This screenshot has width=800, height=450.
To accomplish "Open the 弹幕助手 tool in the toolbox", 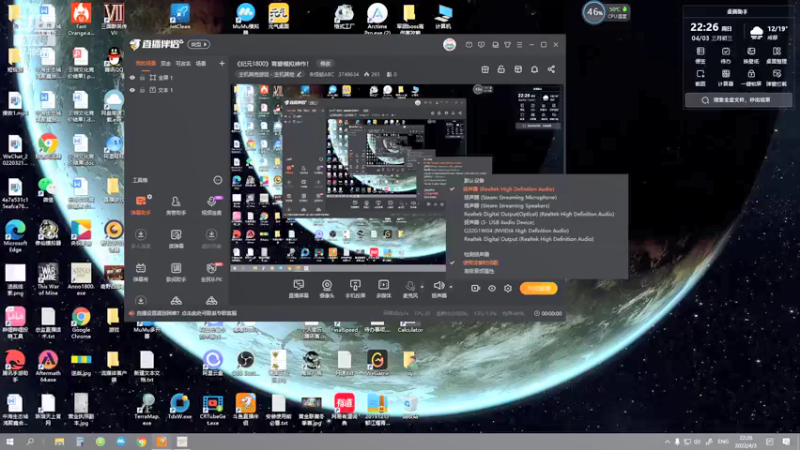I will (141, 205).
